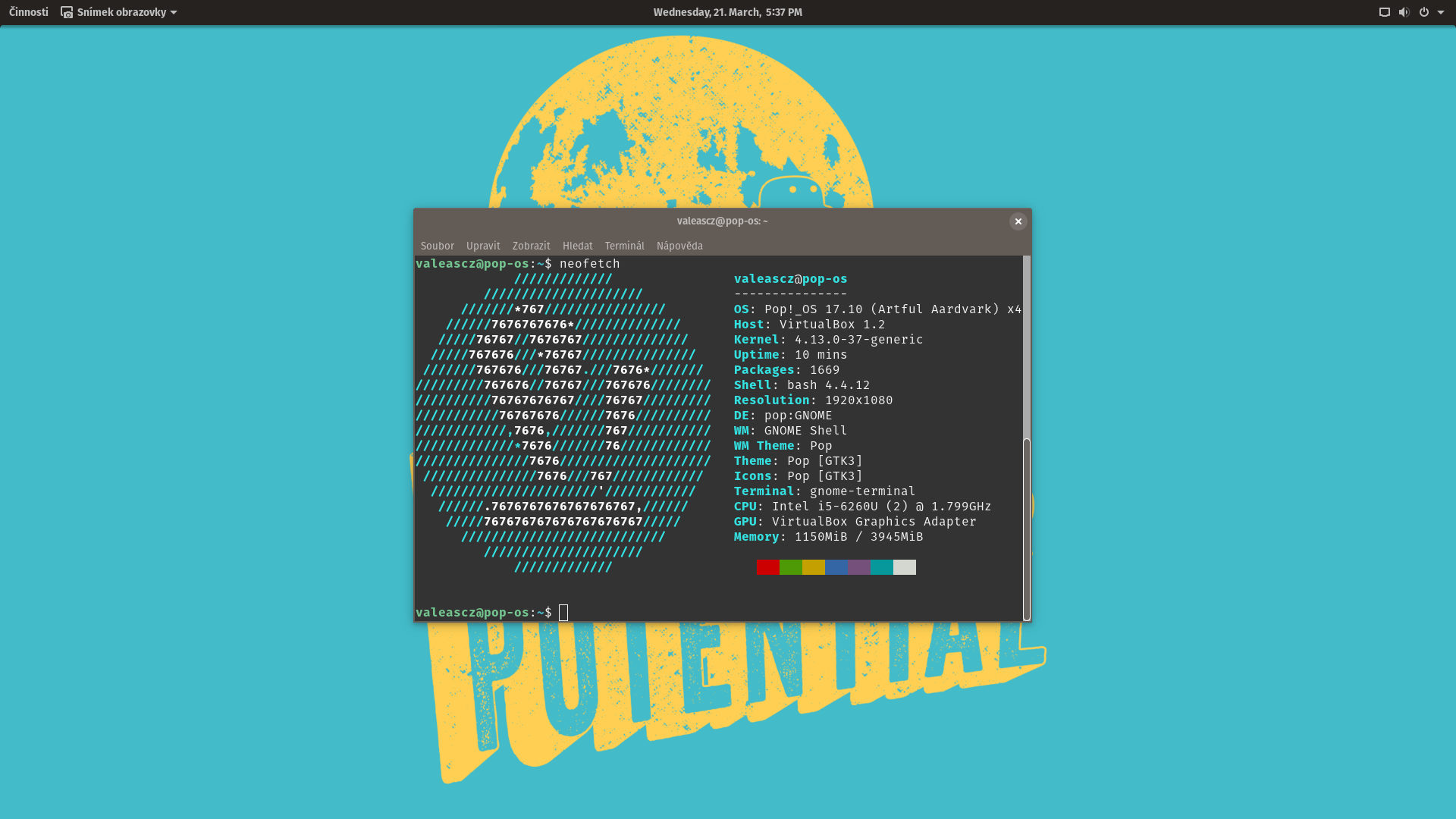This screenshot has width=1456, height=819.
Task: Open the Činnosti activities overview
Action: pos(28,12)
